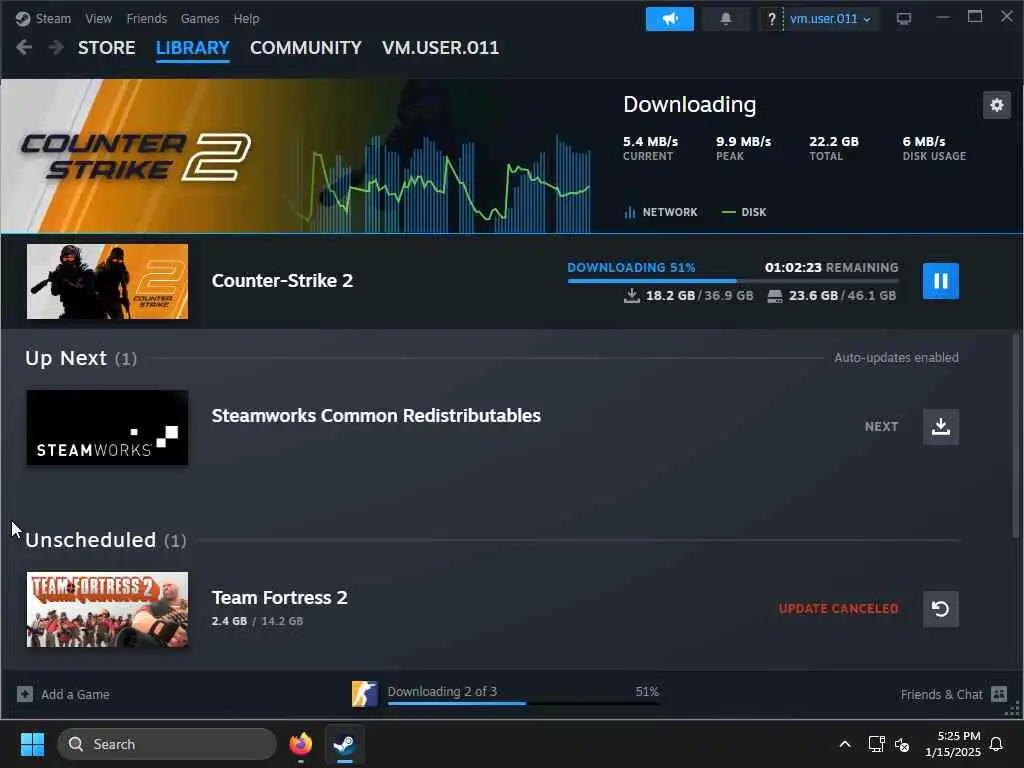Click the Counter-Strike 2 download progress bar
This screenshot has width=1024, height=768.
tap(733, 281)
